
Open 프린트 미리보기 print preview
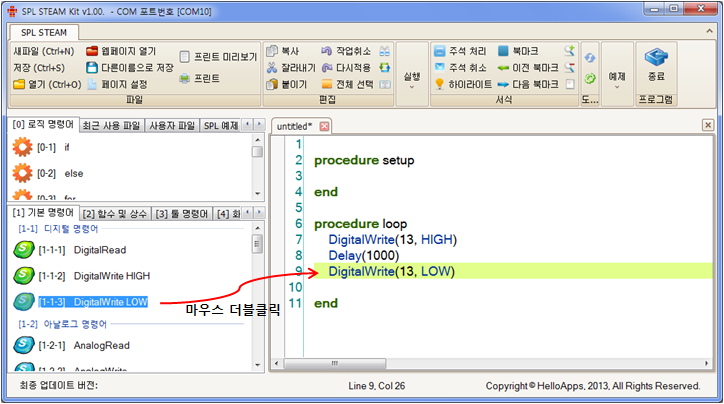click(218, 57)
